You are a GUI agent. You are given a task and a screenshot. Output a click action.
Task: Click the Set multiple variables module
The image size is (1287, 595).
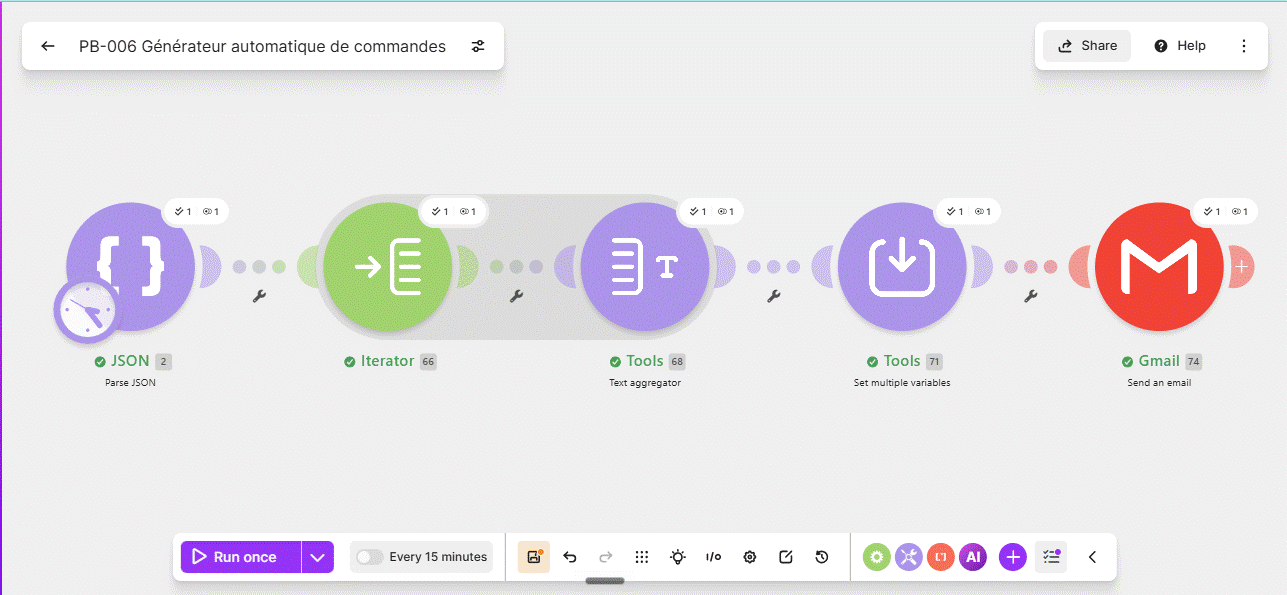[x=902, y=266]
